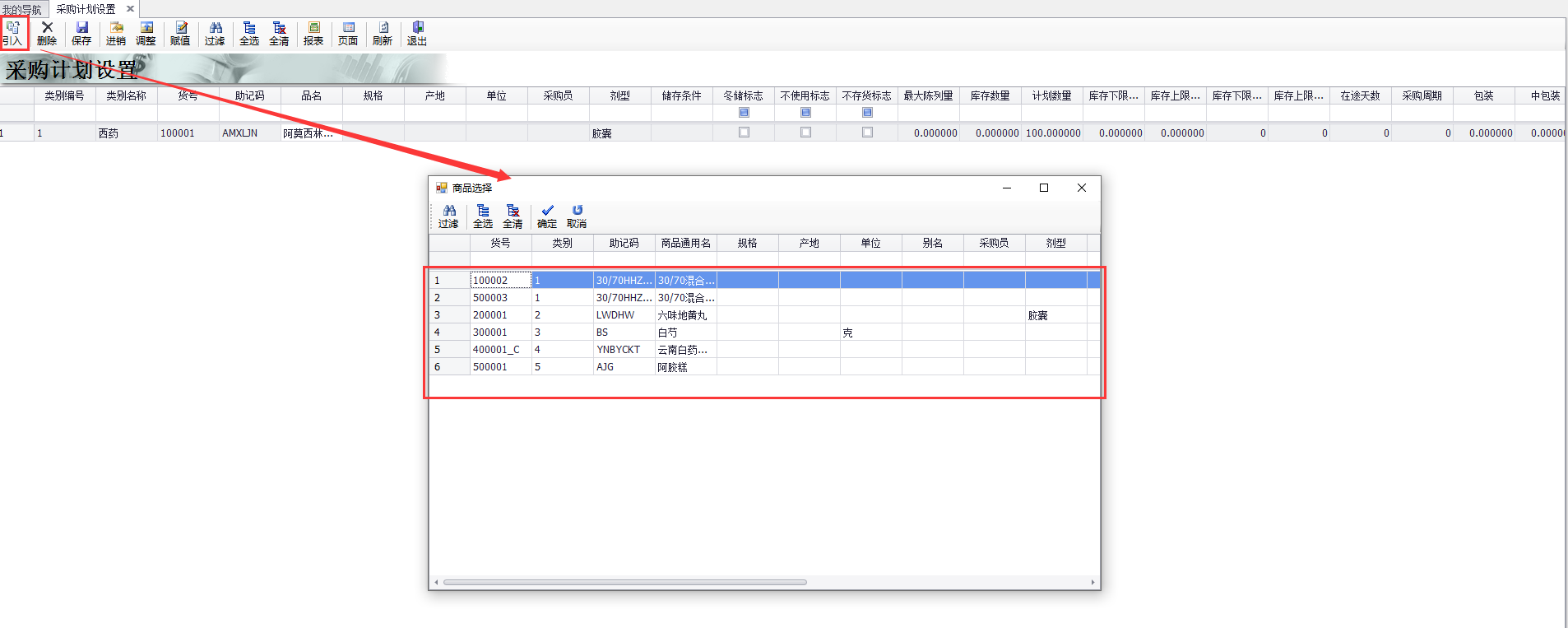The height and width of the screenshot is (628, 1568).
Task: Click 全清 clear all in main toolbar
Action: click(279, 34)
